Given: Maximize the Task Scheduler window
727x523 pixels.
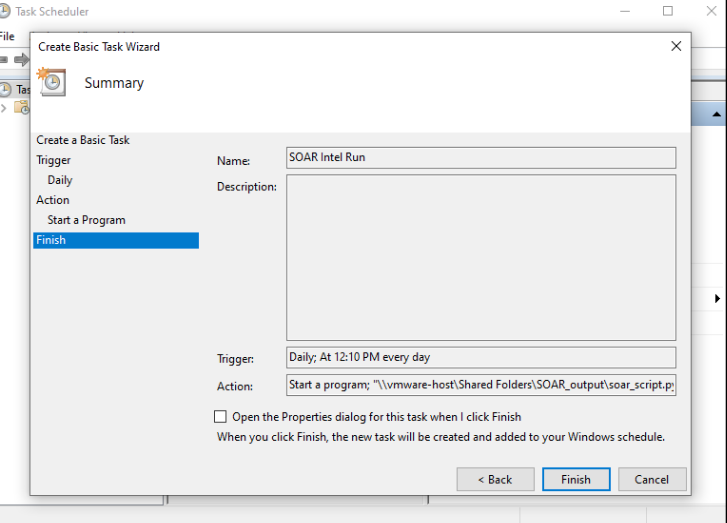Looking at the screenshot, I should point(668,11).
